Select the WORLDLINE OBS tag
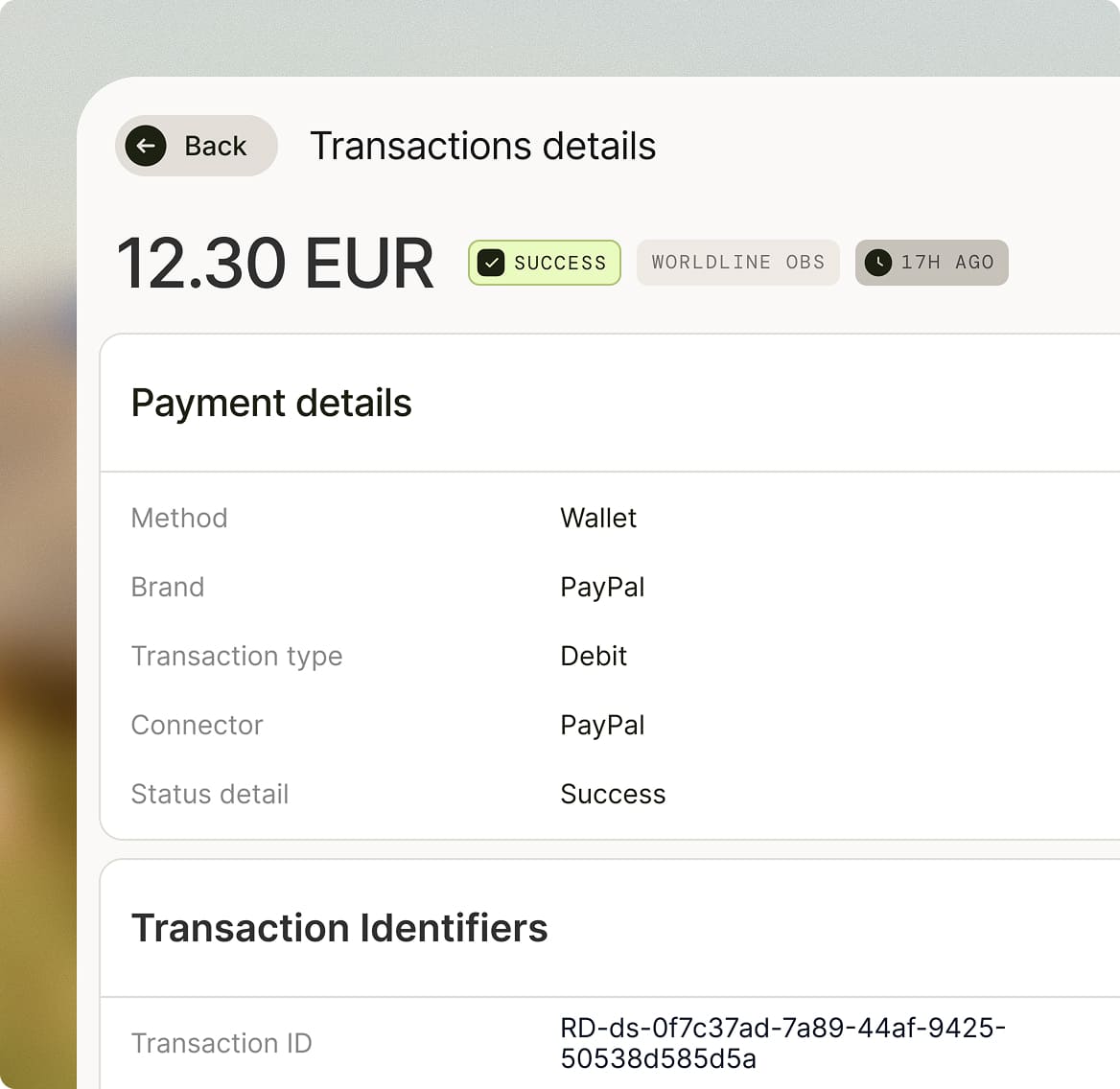 click(x=737, y=263)
